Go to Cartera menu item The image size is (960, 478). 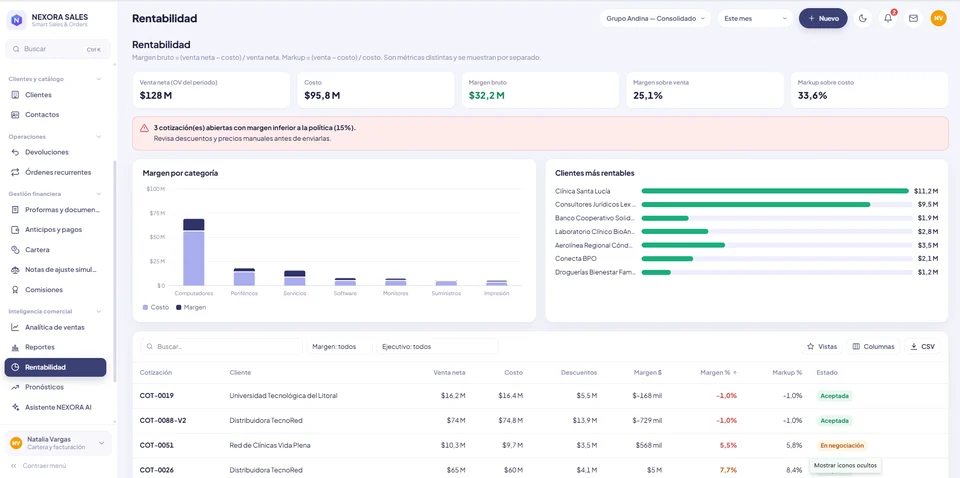[55, 250]
